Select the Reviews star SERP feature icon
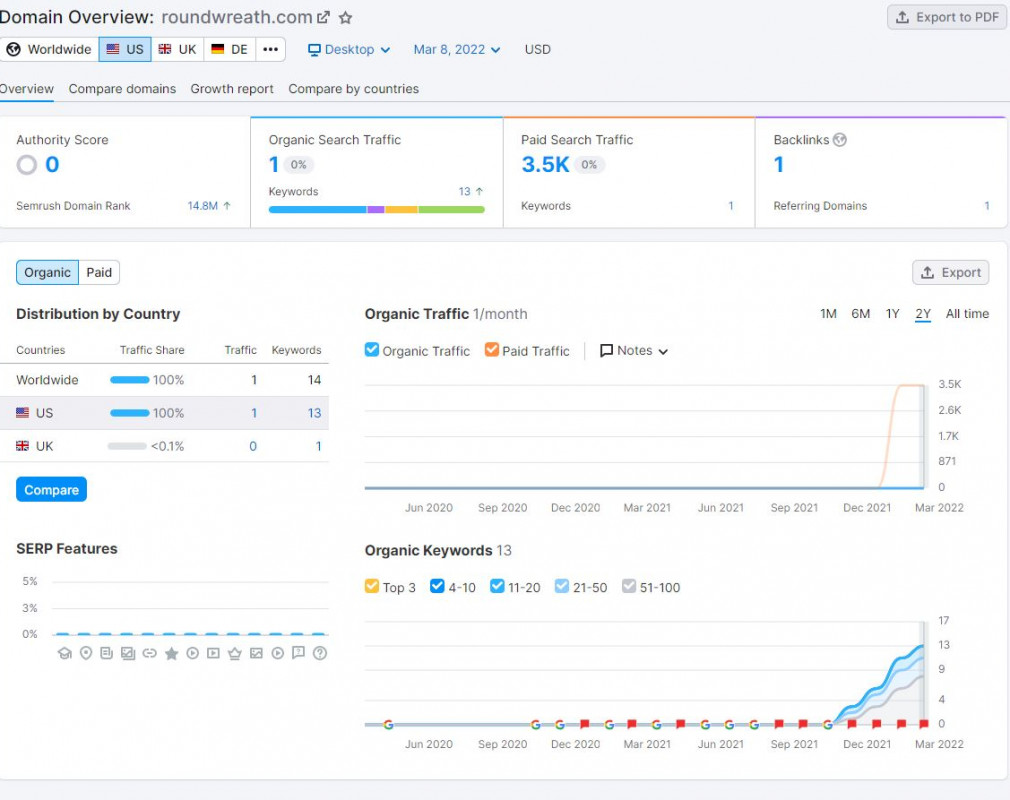Viewport: 1010px width, 800px height. [171, 653]
